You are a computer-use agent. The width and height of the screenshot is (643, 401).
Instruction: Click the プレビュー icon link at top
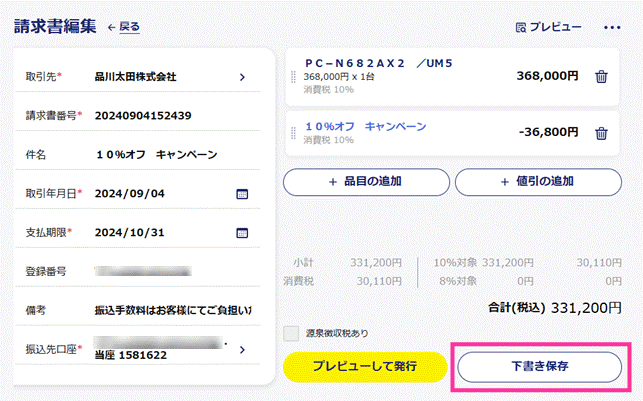[x=548, y=27]
